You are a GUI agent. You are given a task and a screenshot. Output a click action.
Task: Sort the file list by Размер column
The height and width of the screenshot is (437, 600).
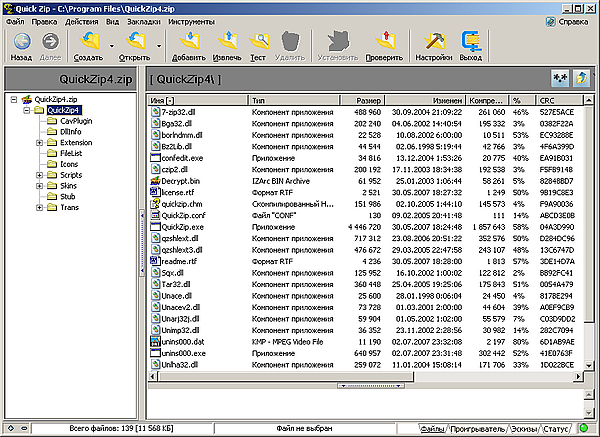(x=367, y=101)
